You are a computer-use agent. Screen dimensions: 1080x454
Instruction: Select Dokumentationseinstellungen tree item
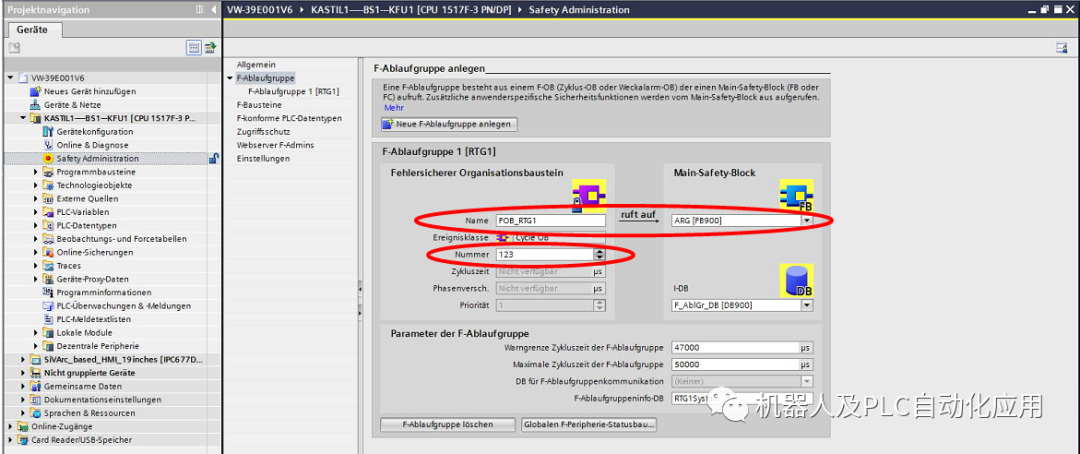coord(103,400)
